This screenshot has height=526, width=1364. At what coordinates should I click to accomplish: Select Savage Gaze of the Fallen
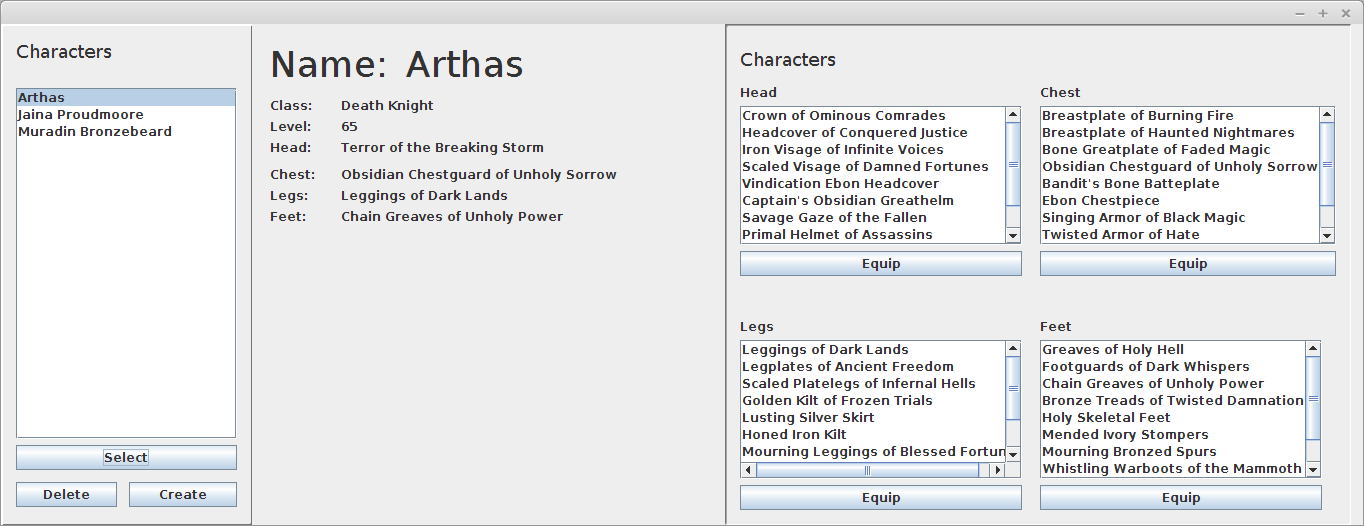873,217
